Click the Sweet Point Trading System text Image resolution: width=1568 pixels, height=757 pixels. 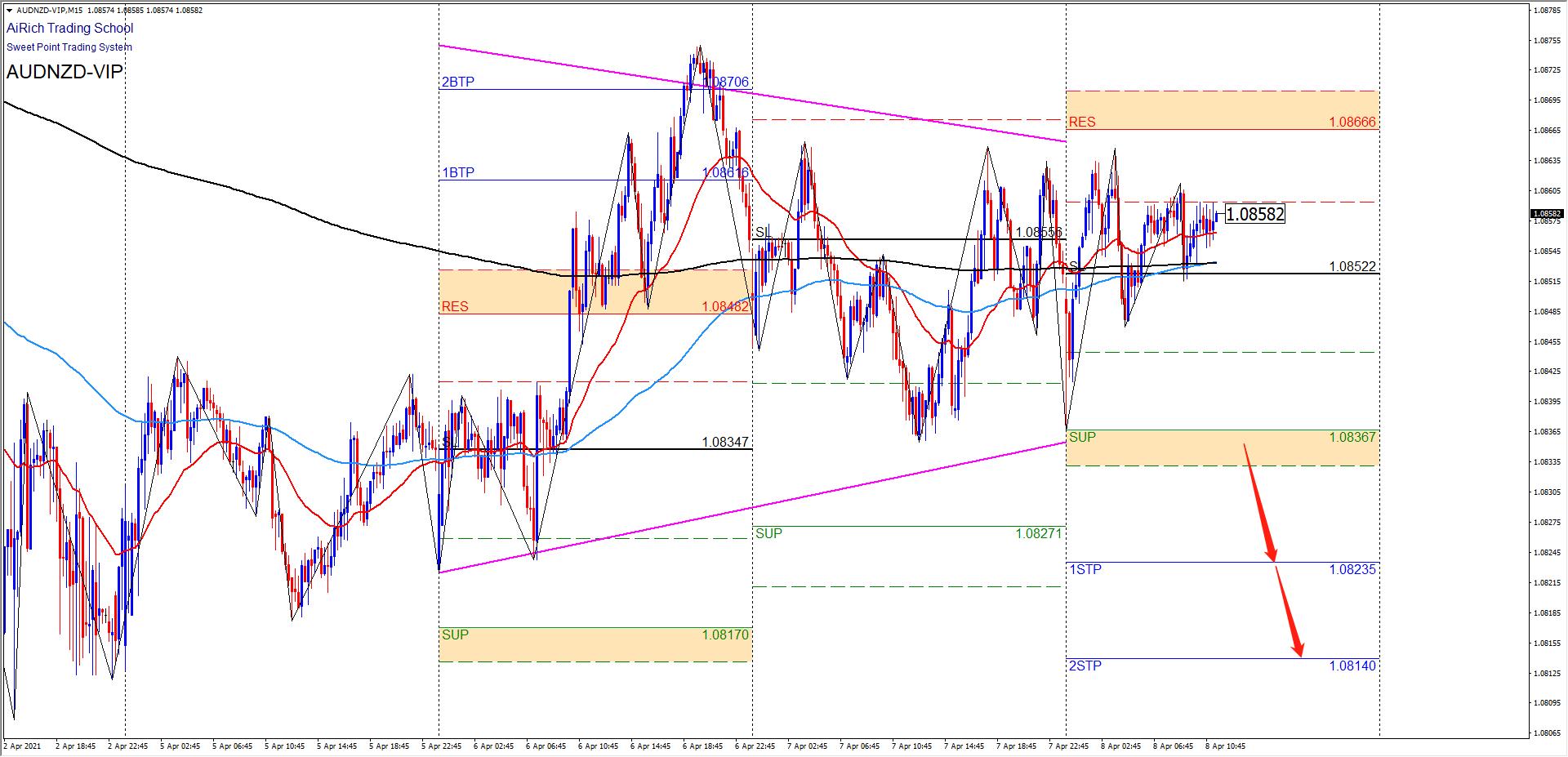(69, 47)
